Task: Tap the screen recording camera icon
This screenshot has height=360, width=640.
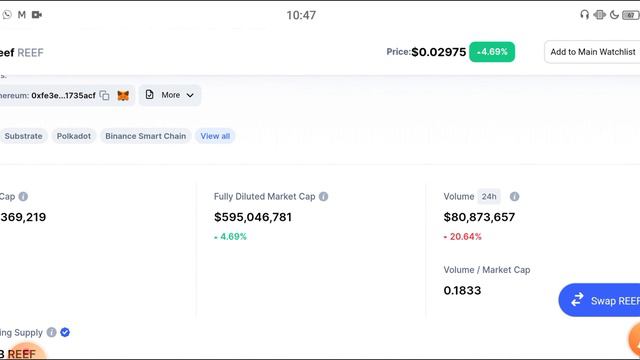Action: (x=37, y=15)
